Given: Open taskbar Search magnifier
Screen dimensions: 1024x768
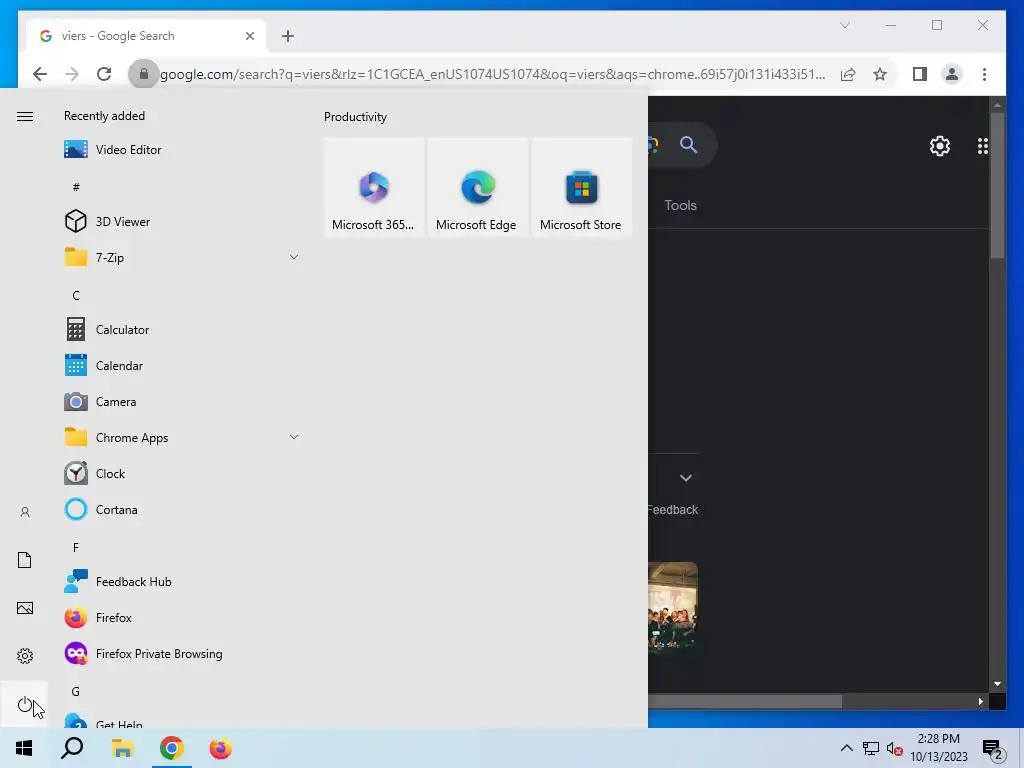Looking at the screenshot, I should click(x=72, y=748).
